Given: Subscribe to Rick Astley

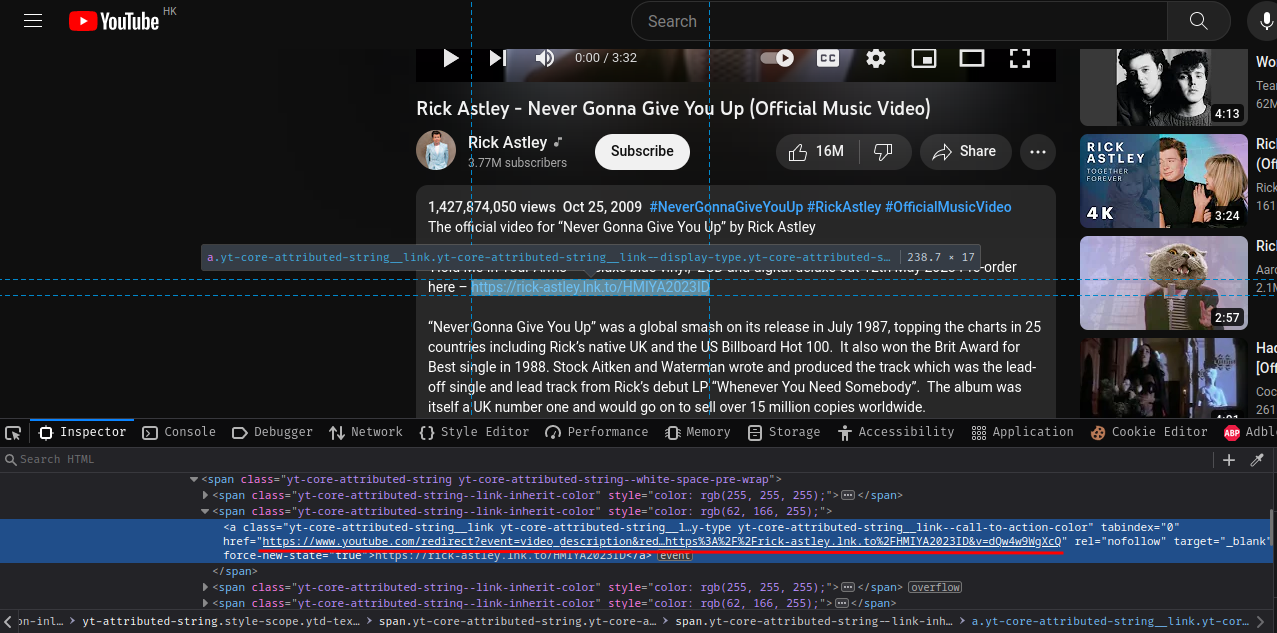Looking at the screenshot, I should 642,151.
